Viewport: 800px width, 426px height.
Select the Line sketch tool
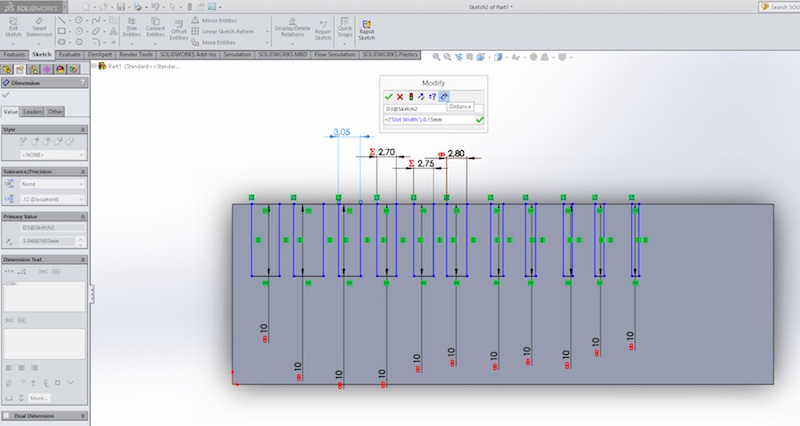point(62,20)
